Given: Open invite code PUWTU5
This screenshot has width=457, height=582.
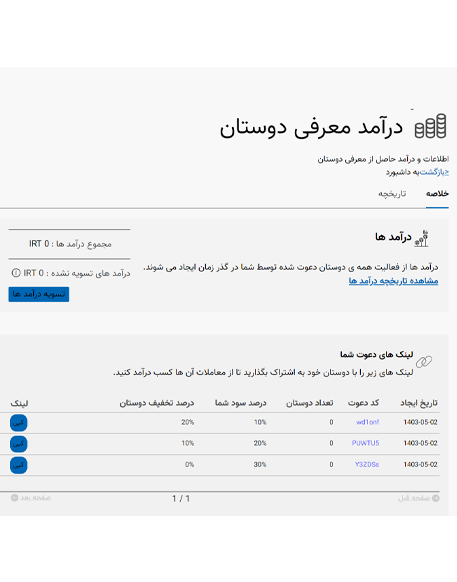Looking at the screenshot, I should pos(365,443).
